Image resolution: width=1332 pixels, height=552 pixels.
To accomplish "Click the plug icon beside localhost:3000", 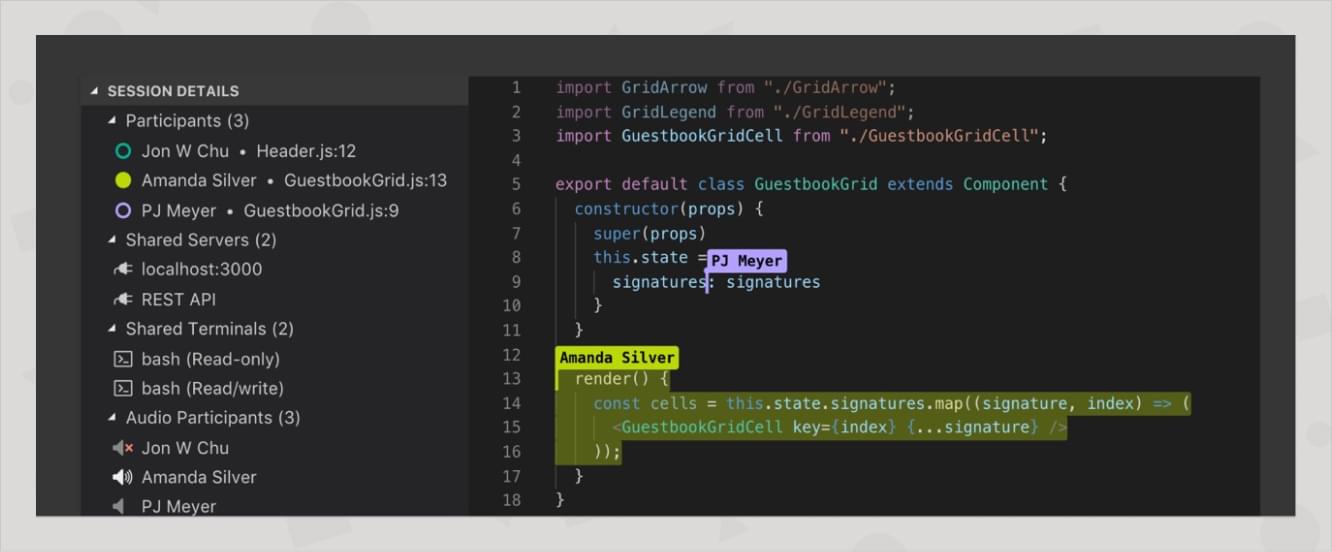I will tap(123, 270).
